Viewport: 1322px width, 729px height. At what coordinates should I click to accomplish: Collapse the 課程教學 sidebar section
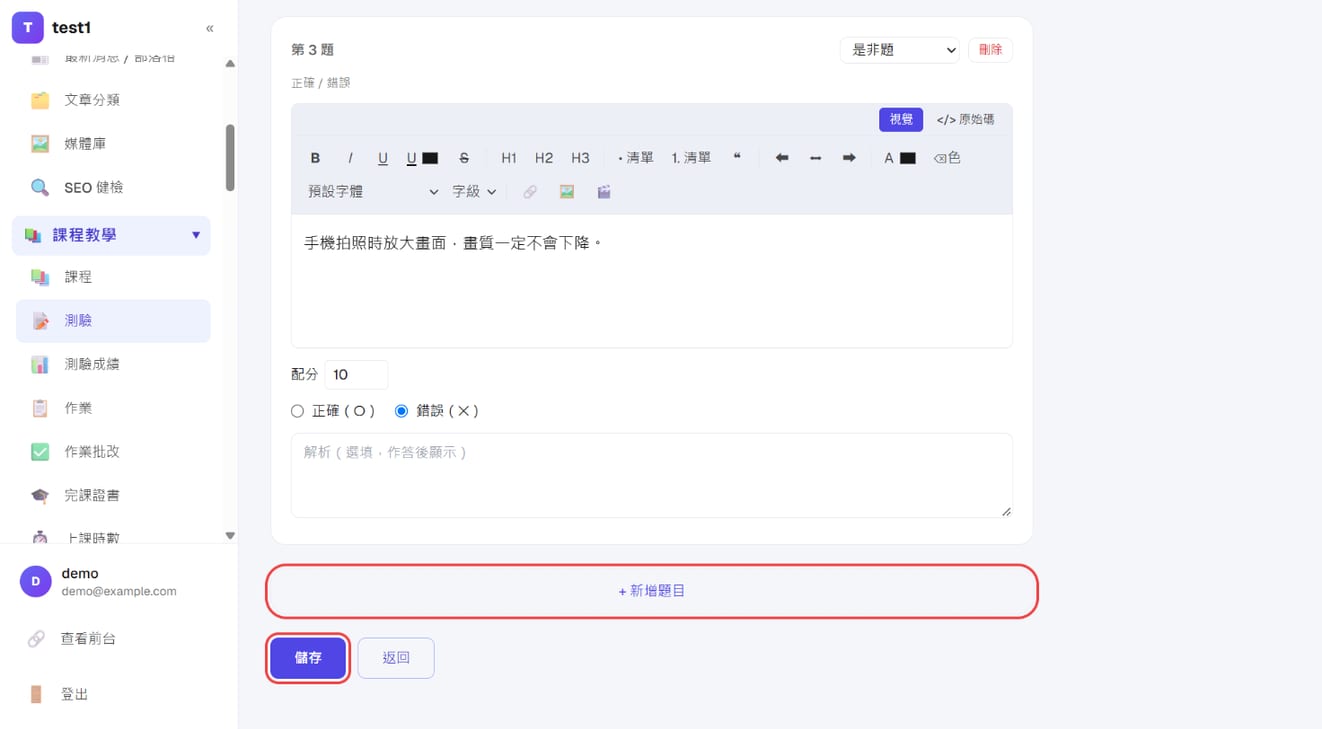click(x=112, y=235)
